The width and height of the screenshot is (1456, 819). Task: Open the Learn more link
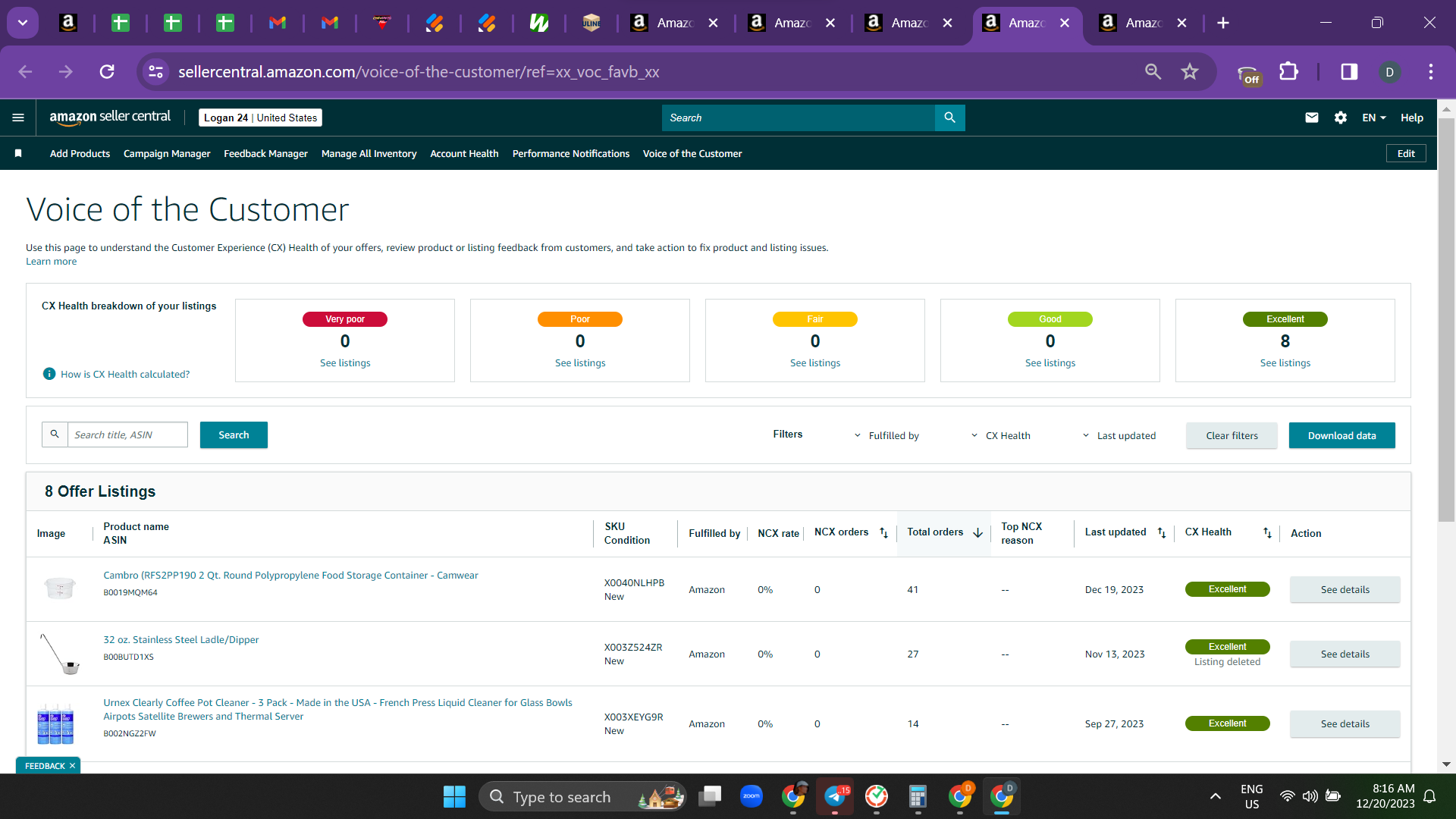51,262
